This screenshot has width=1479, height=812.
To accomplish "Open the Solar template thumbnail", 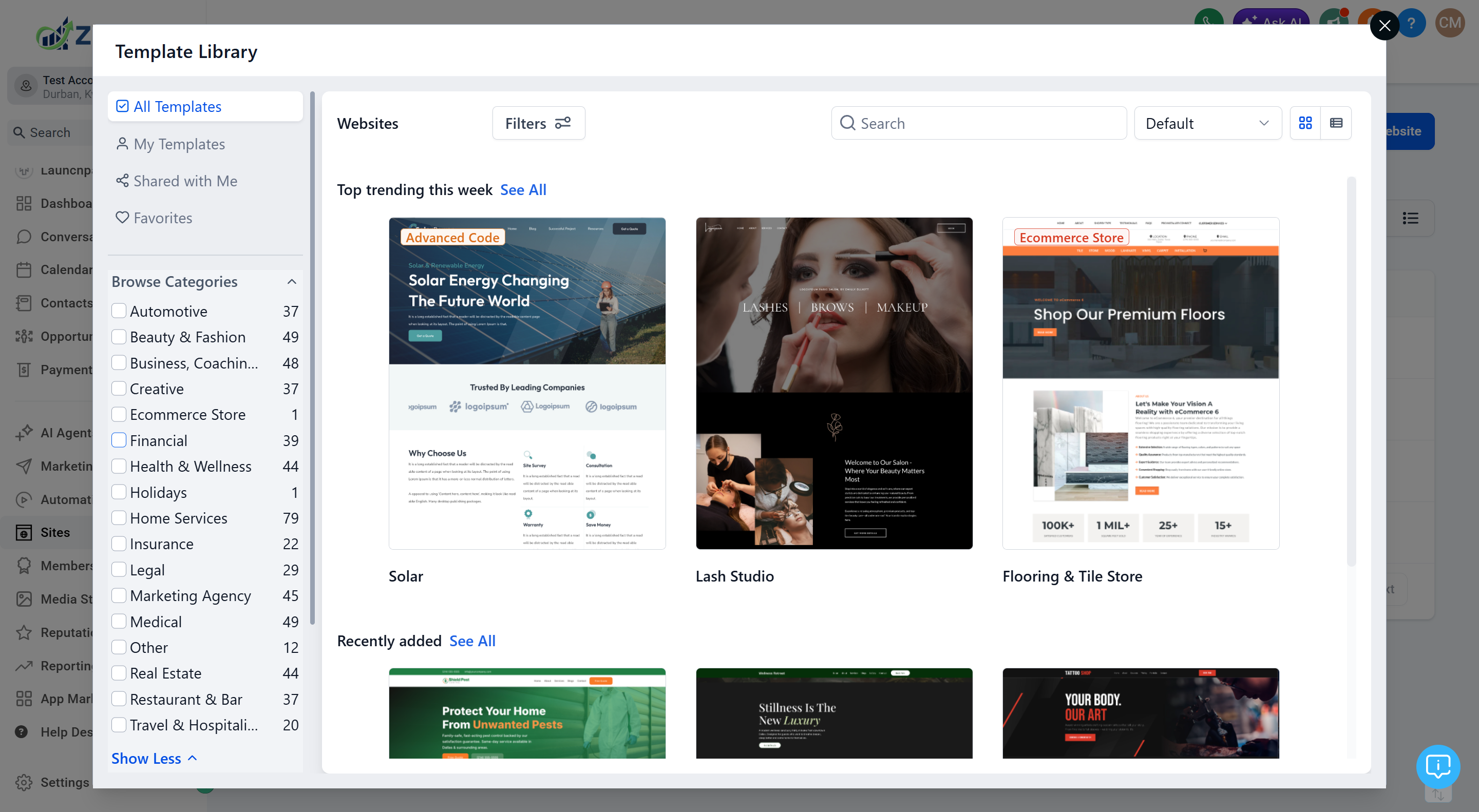I will coord(527,383).
